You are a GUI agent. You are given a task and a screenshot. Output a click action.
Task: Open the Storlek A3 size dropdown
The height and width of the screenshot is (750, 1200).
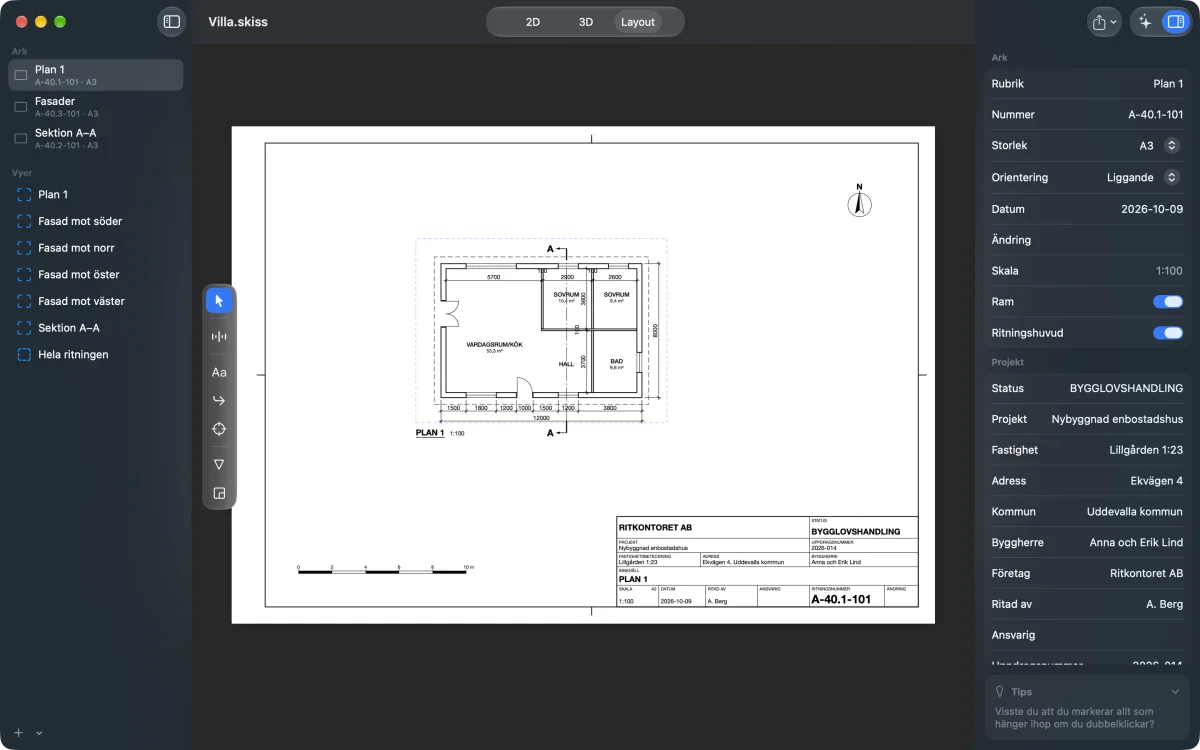pyautogui.click(x=1171, y=145)
